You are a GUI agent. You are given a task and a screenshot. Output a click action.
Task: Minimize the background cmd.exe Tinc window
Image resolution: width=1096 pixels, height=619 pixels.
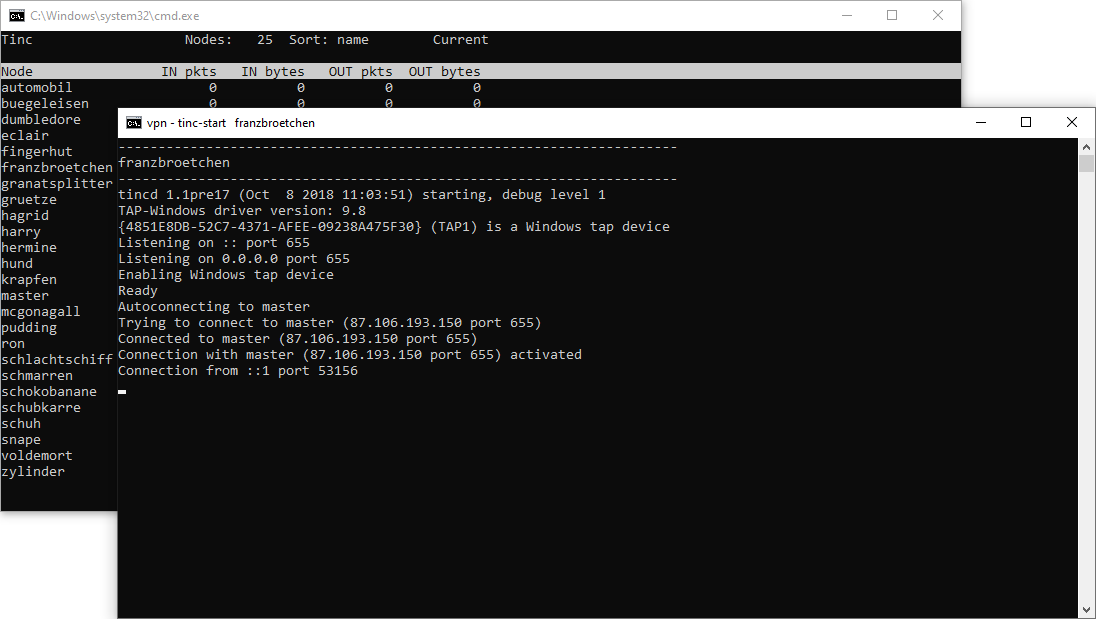click(x=846, y=15)
